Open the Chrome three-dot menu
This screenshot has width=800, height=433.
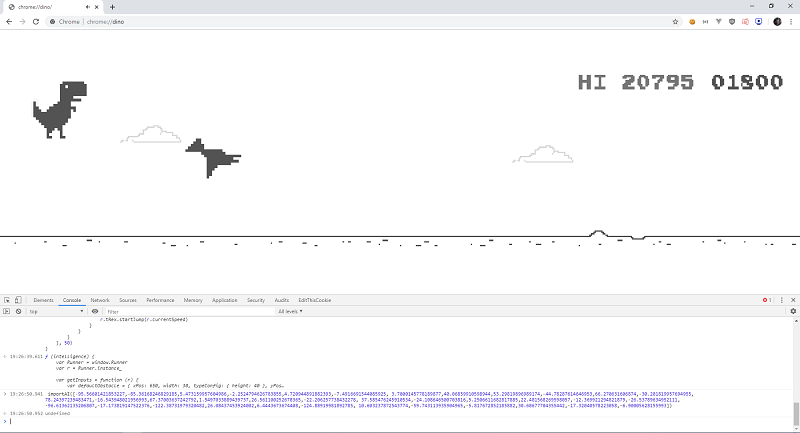pyautogui.click(x=791, y=22)
